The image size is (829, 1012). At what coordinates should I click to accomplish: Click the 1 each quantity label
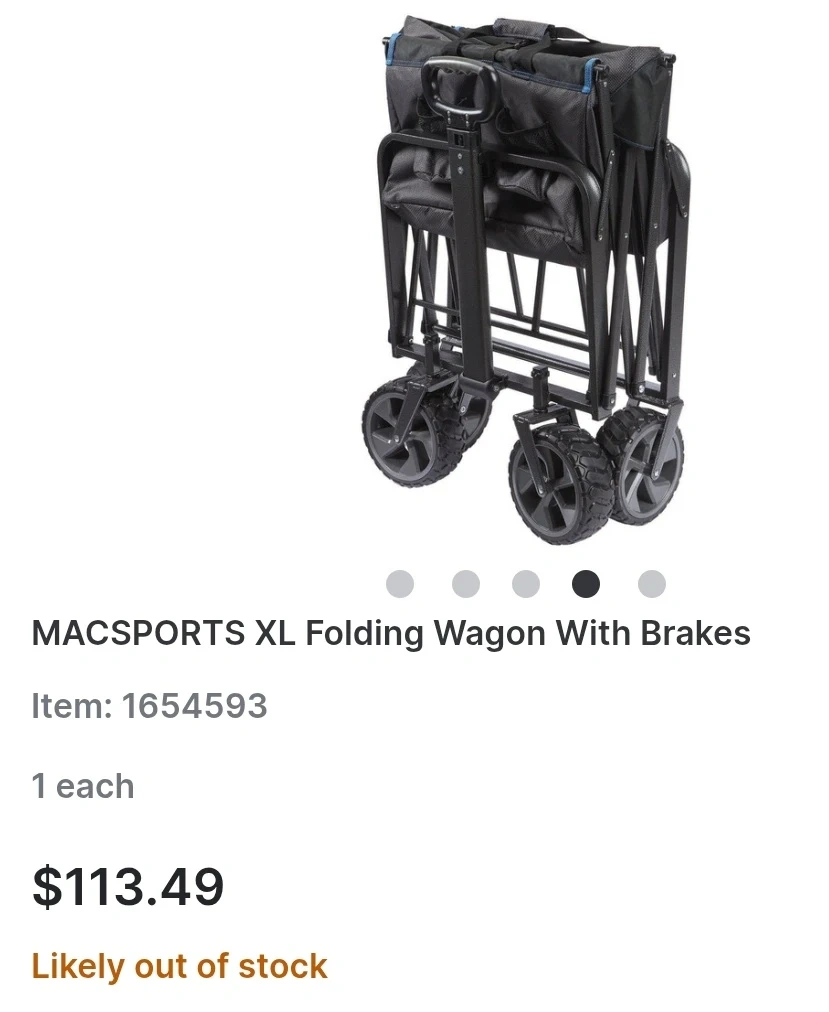point(83,786)
